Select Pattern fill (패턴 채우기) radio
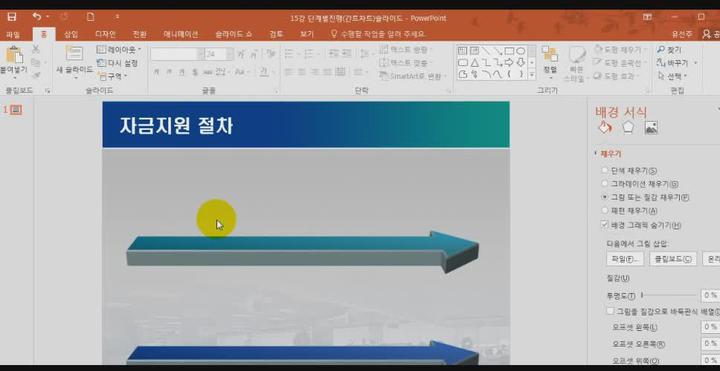720x371 pixels. tap(605, 210)
